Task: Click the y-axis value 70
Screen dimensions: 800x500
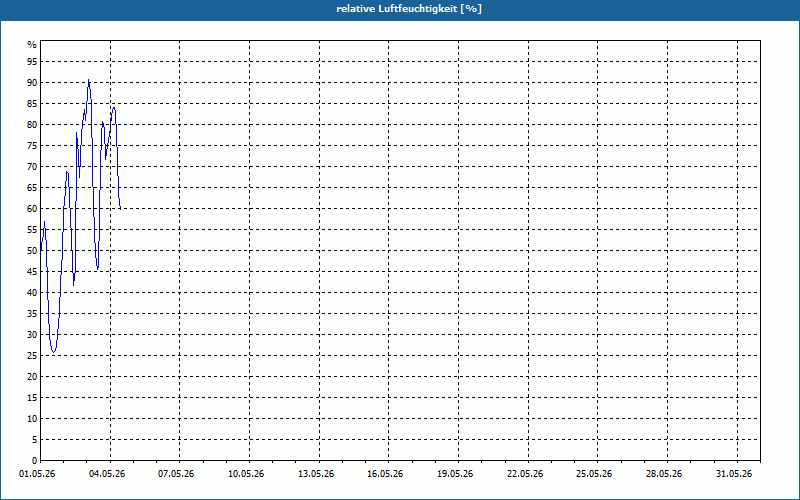Action: coord(32,166)
